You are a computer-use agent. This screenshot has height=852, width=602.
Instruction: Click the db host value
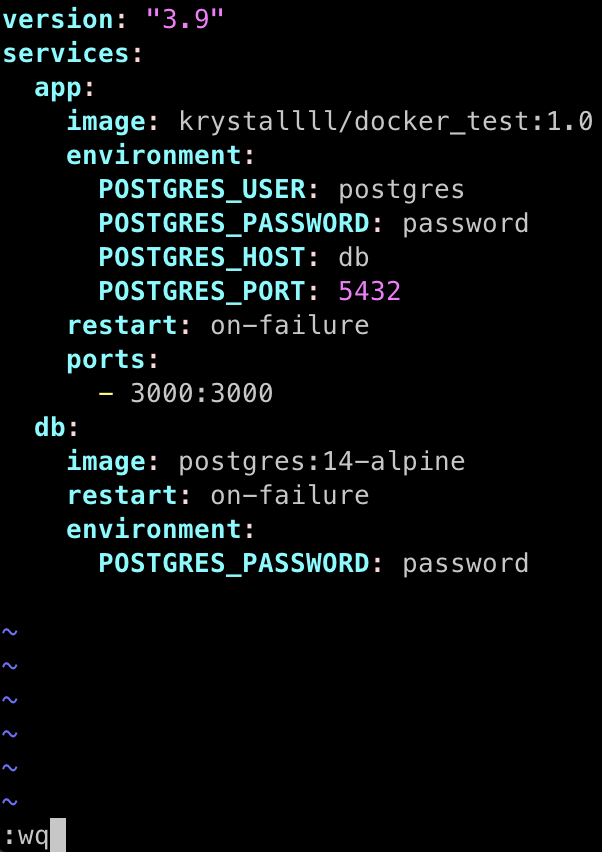pyautogui.click(x=354, y=258)
